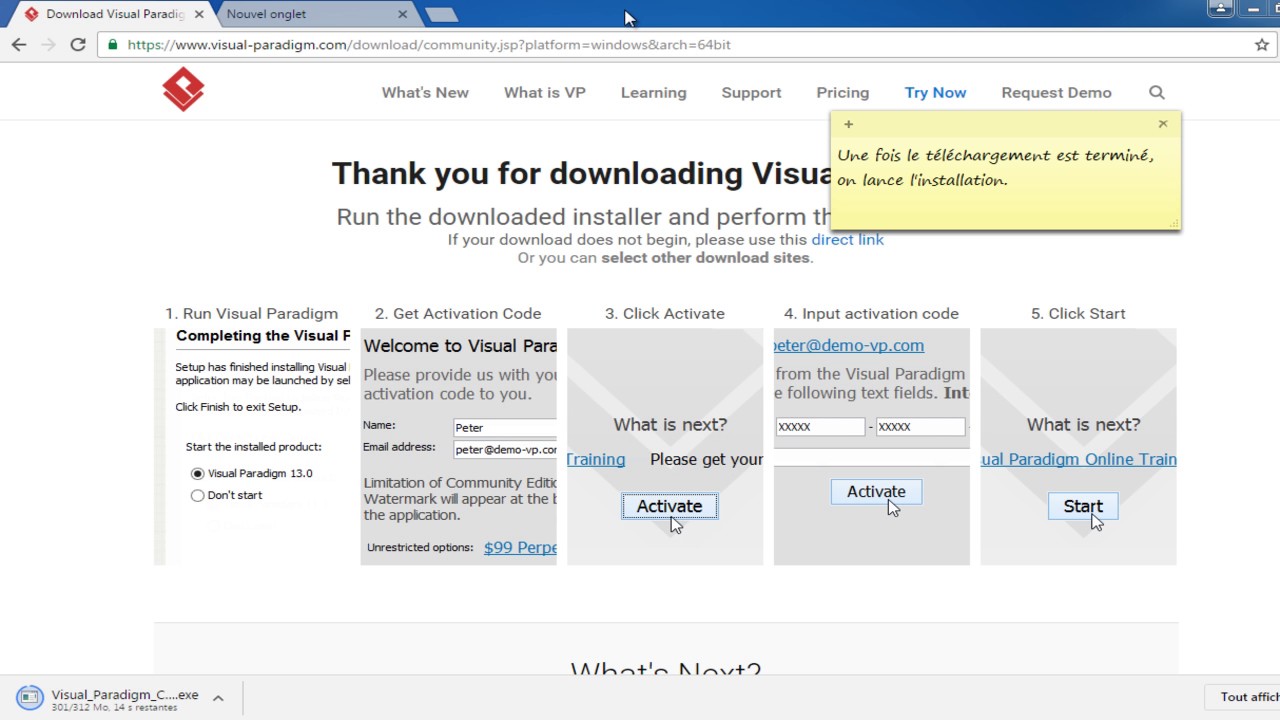Click the sticky note French text
This screenshot has height=720, width=1280.
pos(995,168)
